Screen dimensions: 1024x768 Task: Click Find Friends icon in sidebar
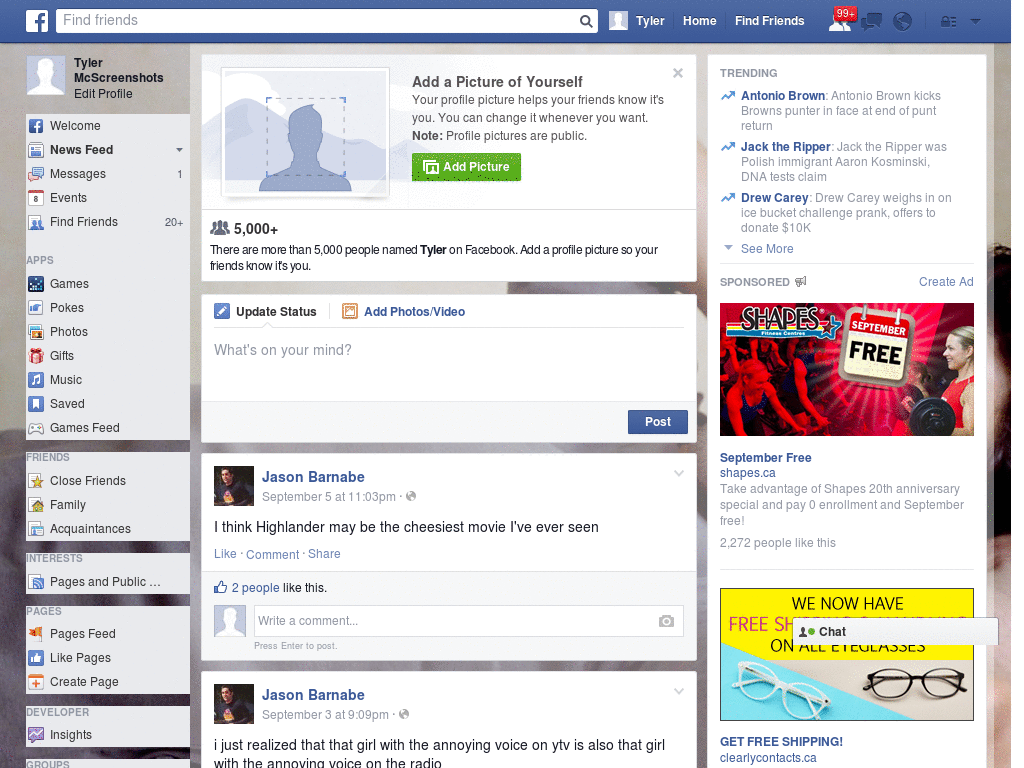click(36, 222)
